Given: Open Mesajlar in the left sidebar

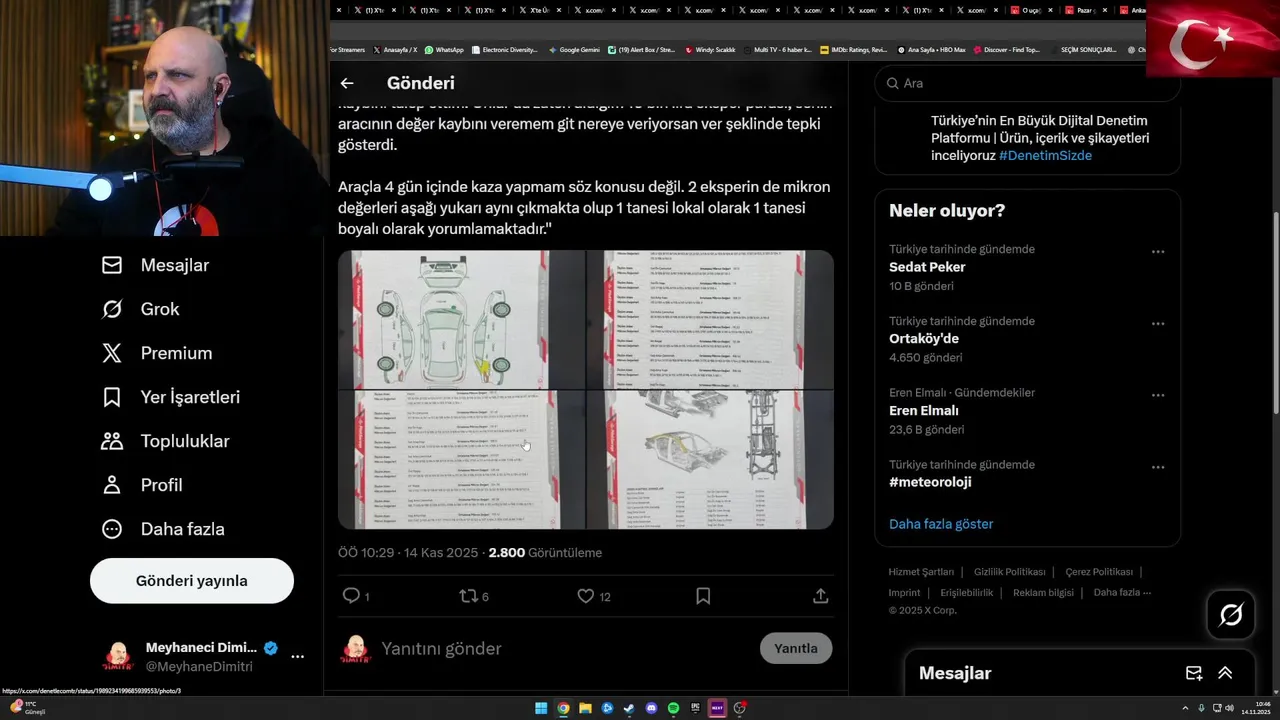Looking at the screenshot, I should [x=156, y=265].
